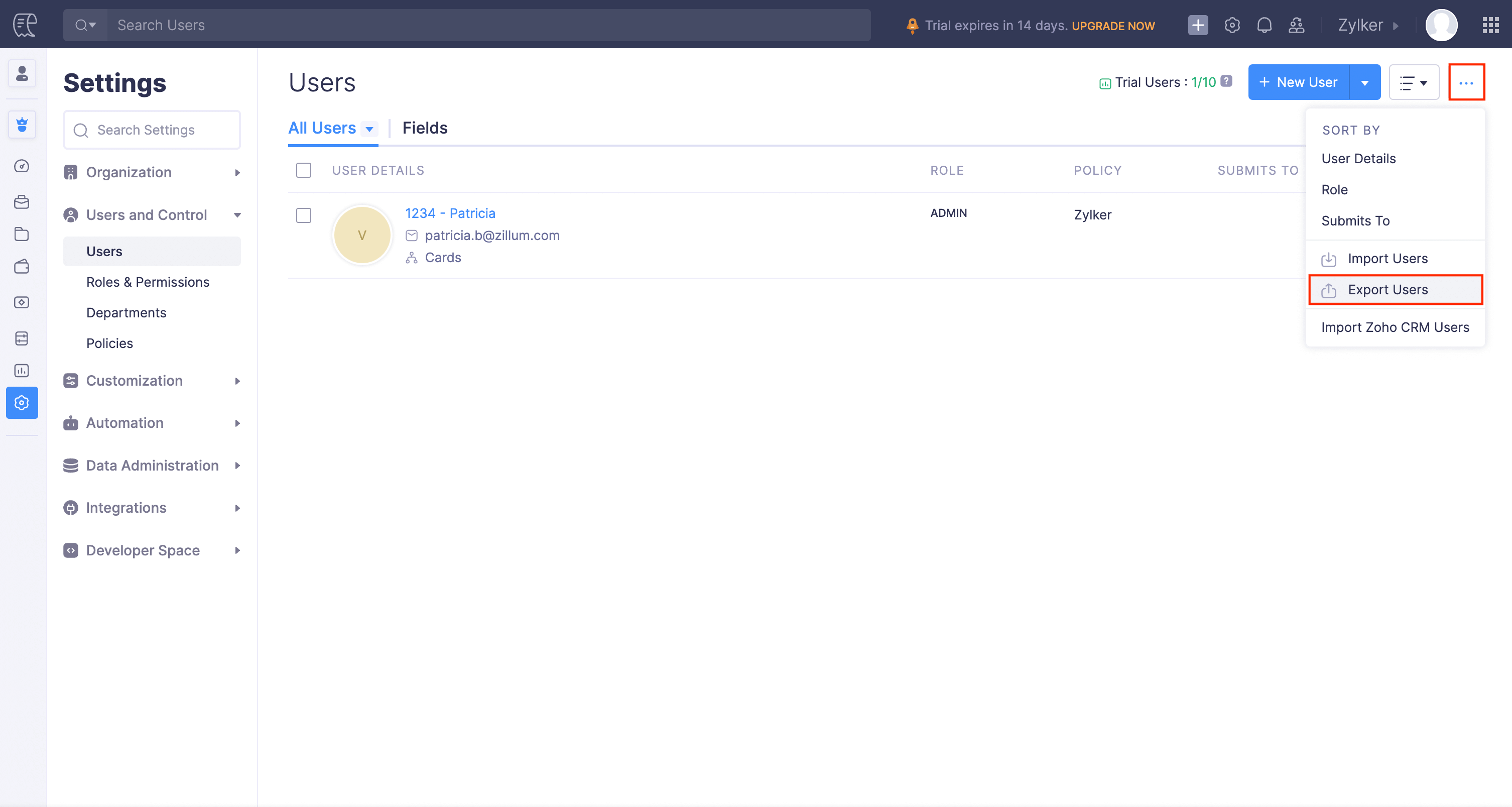Click the grid app launcher icon
Screen dimensions: 1512x807
(x=1490, y=25)
